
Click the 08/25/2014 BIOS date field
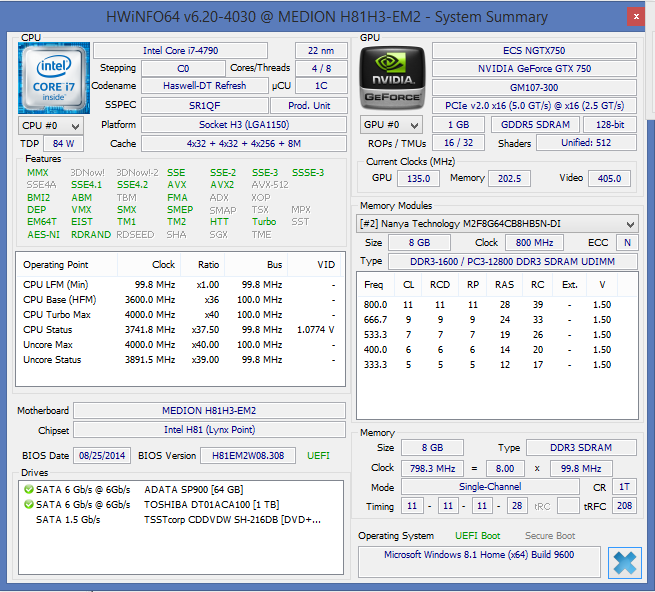tap(102, 456)
